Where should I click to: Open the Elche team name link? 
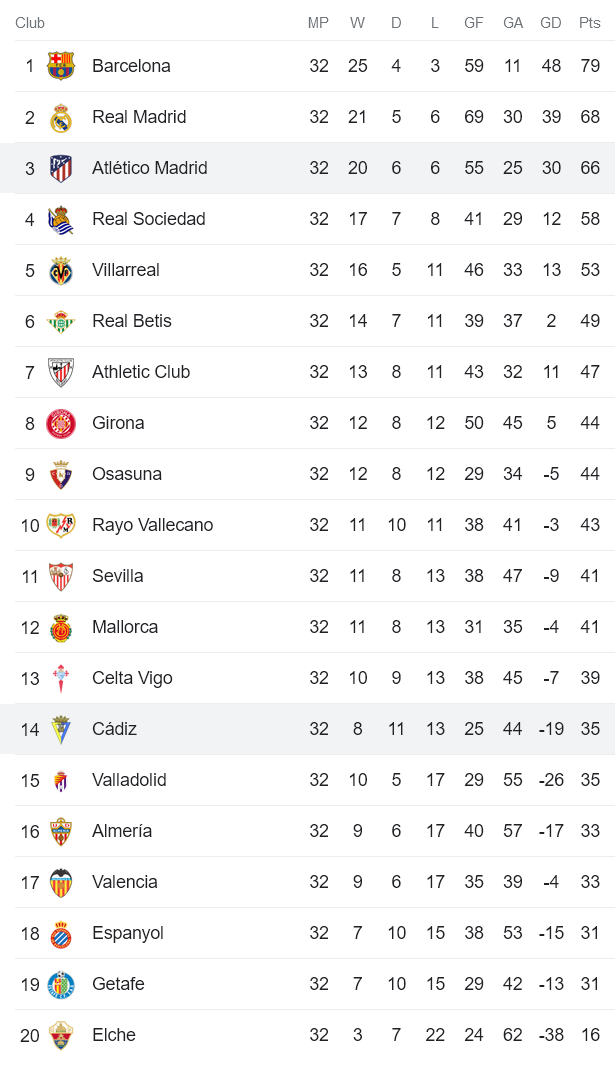coord(113,1035)
